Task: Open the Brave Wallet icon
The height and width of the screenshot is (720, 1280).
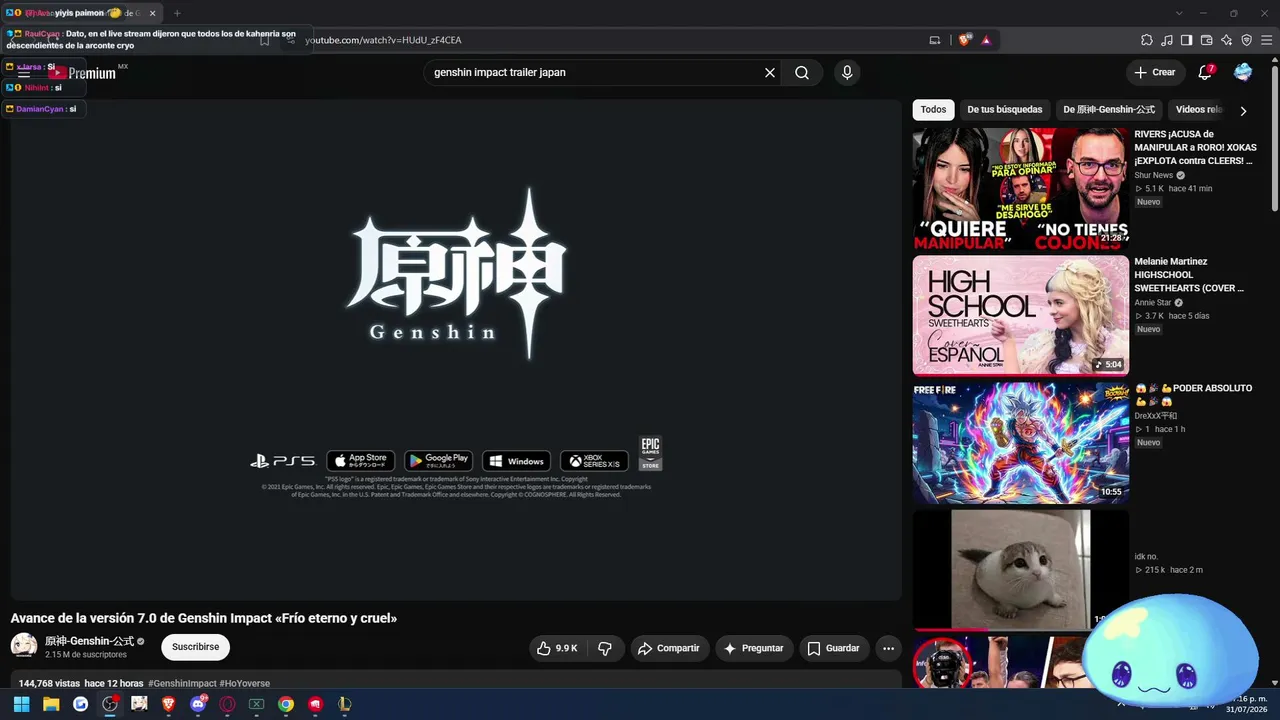Action: pyautogui.click(x=1206, y=40)
